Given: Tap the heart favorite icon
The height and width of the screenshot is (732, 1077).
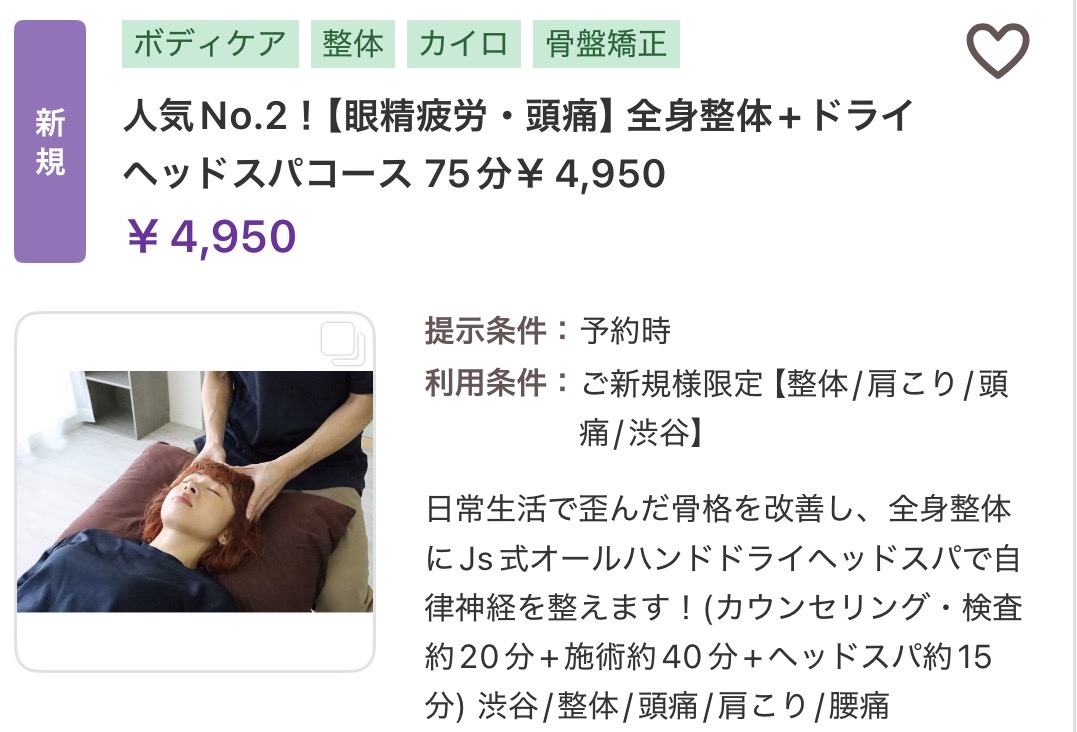Looking at the screenshot, I should point(998,49).
